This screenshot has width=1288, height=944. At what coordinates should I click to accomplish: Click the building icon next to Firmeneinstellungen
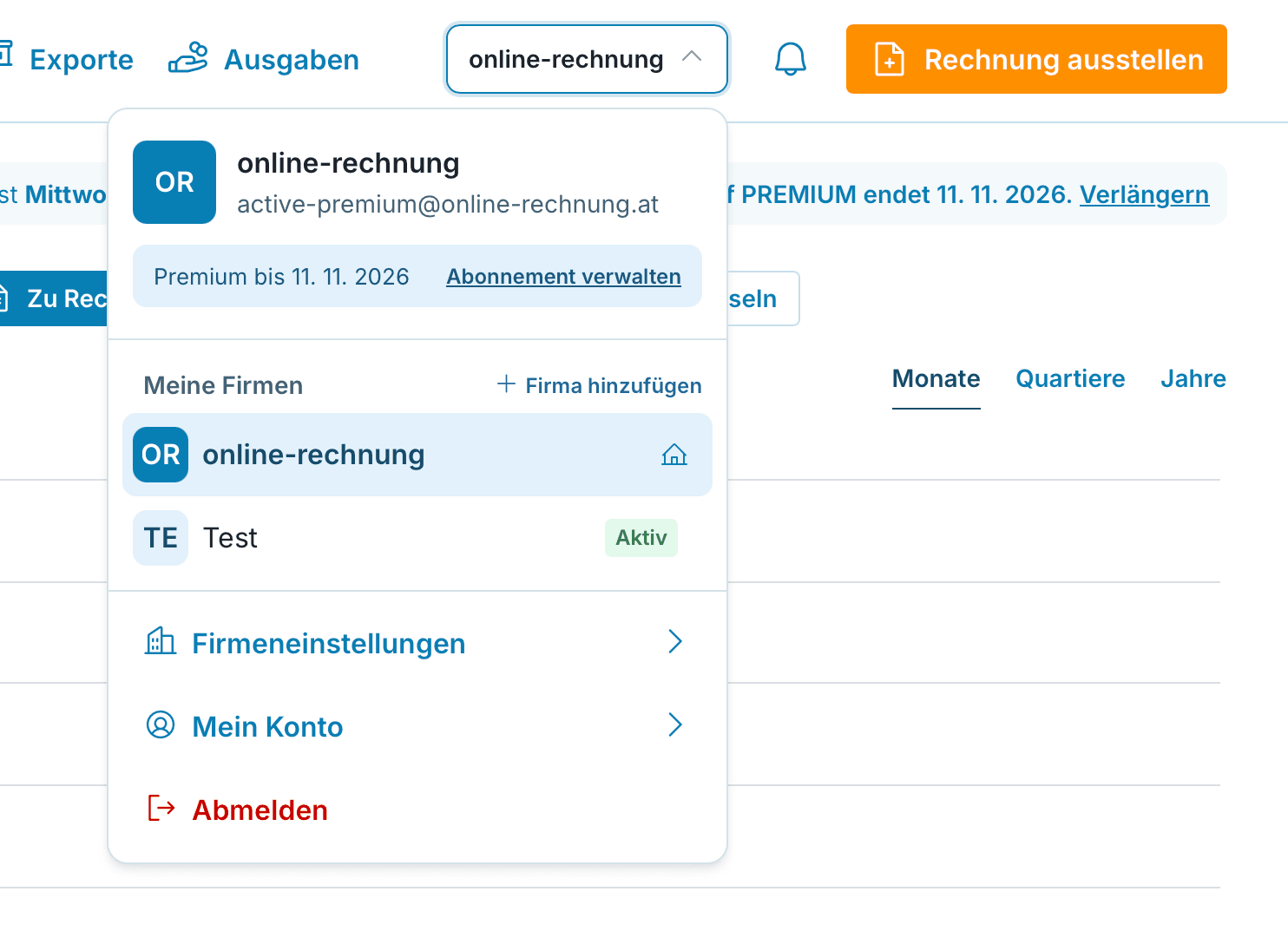[x=161, y=642]
